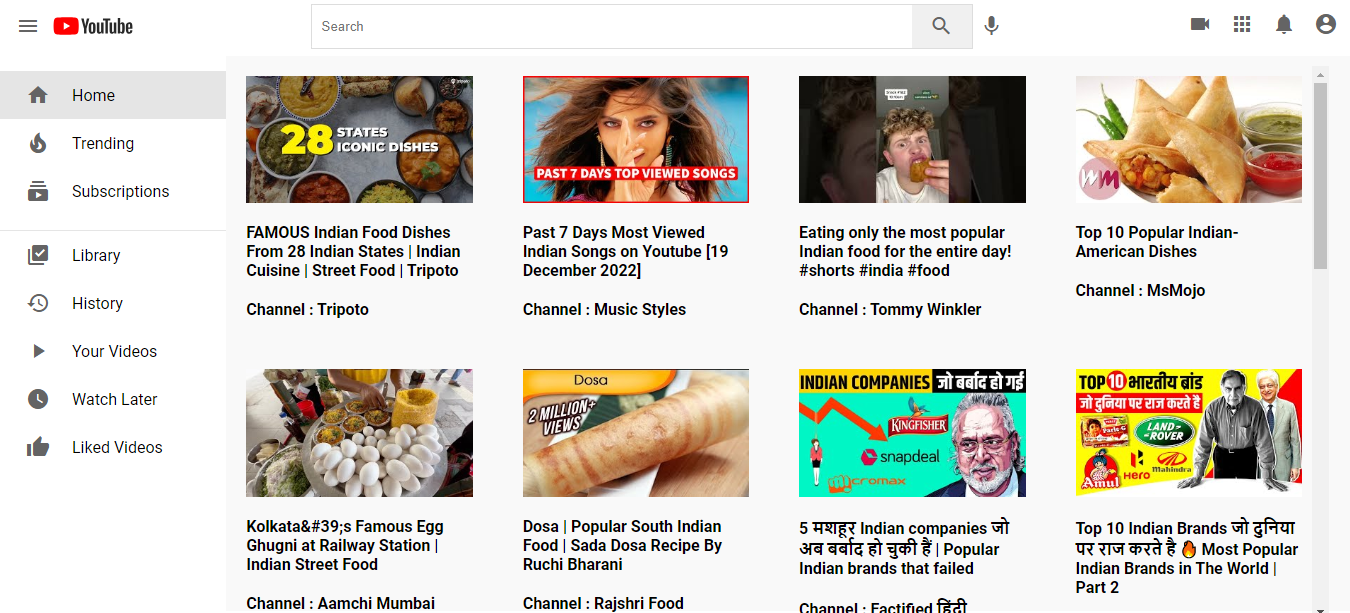
Task: Open title Top 10 Popular Indian-American Dishes
Action: tap(1157, 242)
